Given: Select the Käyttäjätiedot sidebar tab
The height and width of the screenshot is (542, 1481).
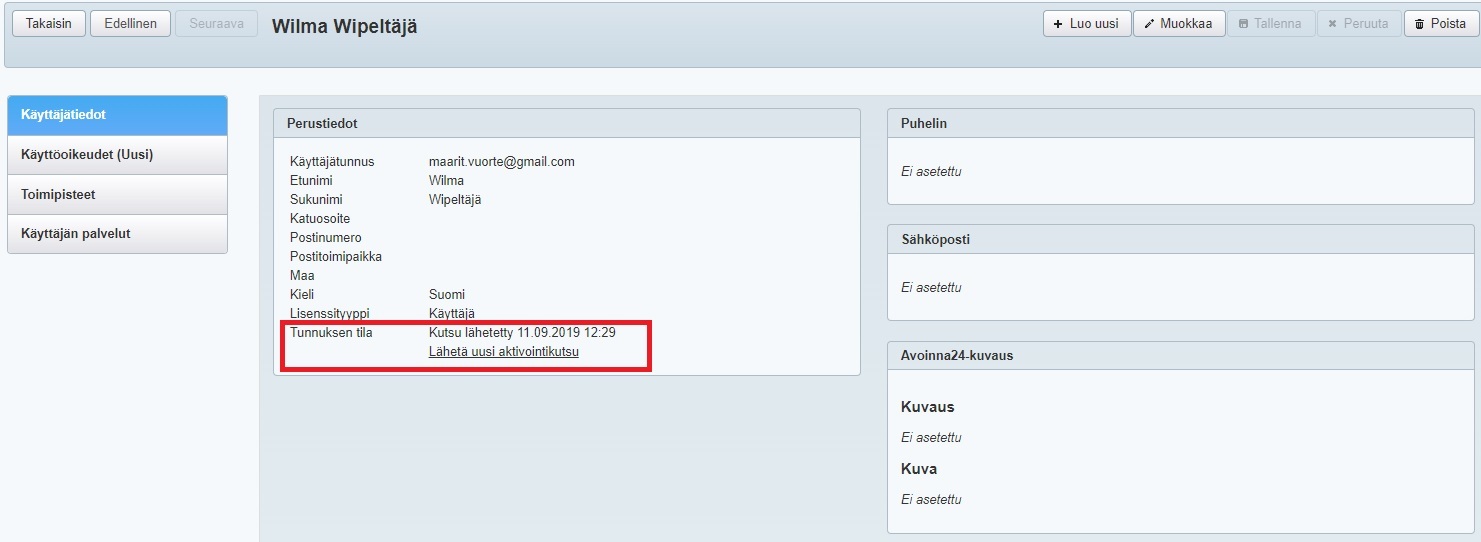Looking at the screenshot, I should pos(117,115).
